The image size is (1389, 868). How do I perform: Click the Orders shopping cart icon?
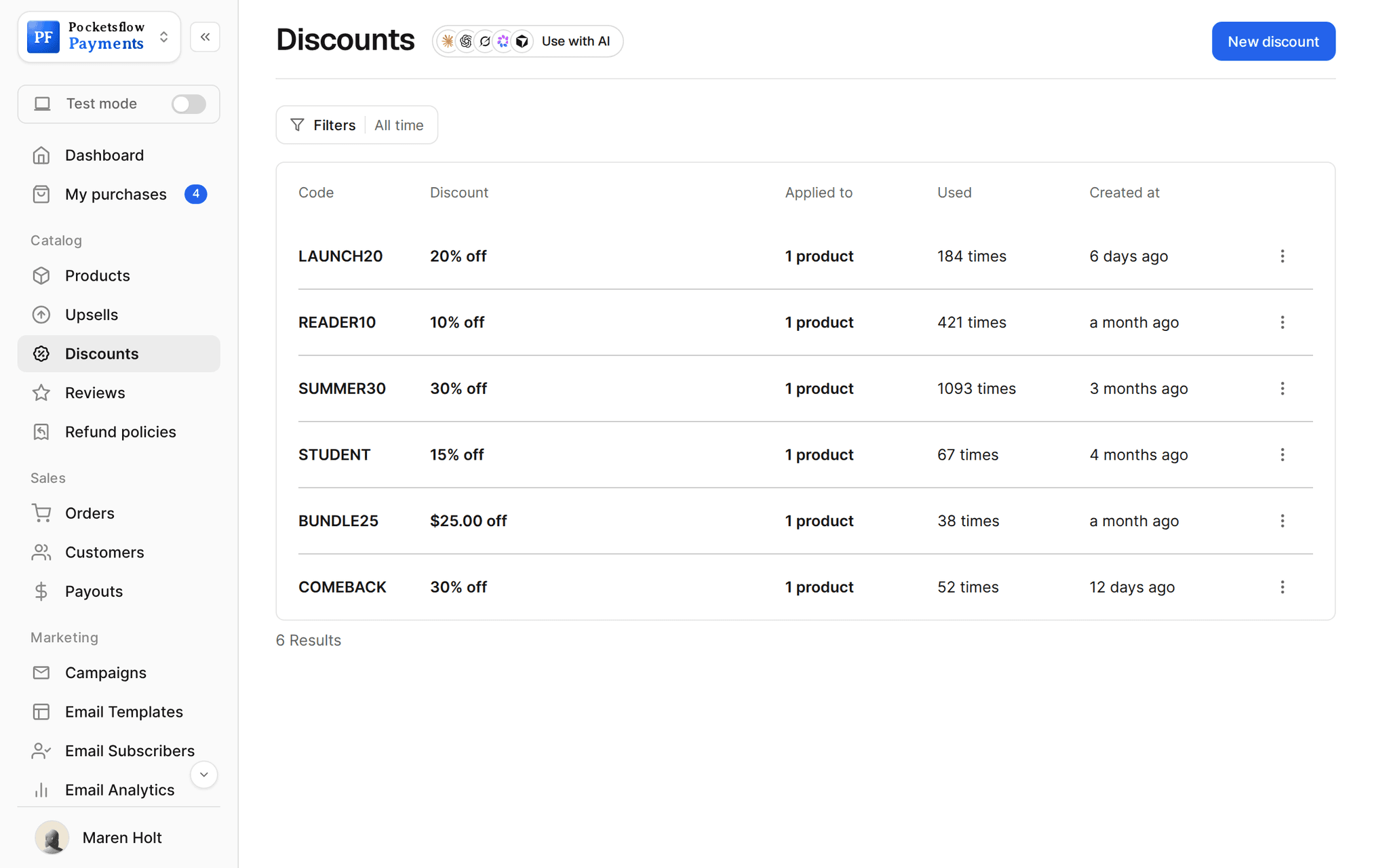41,513
